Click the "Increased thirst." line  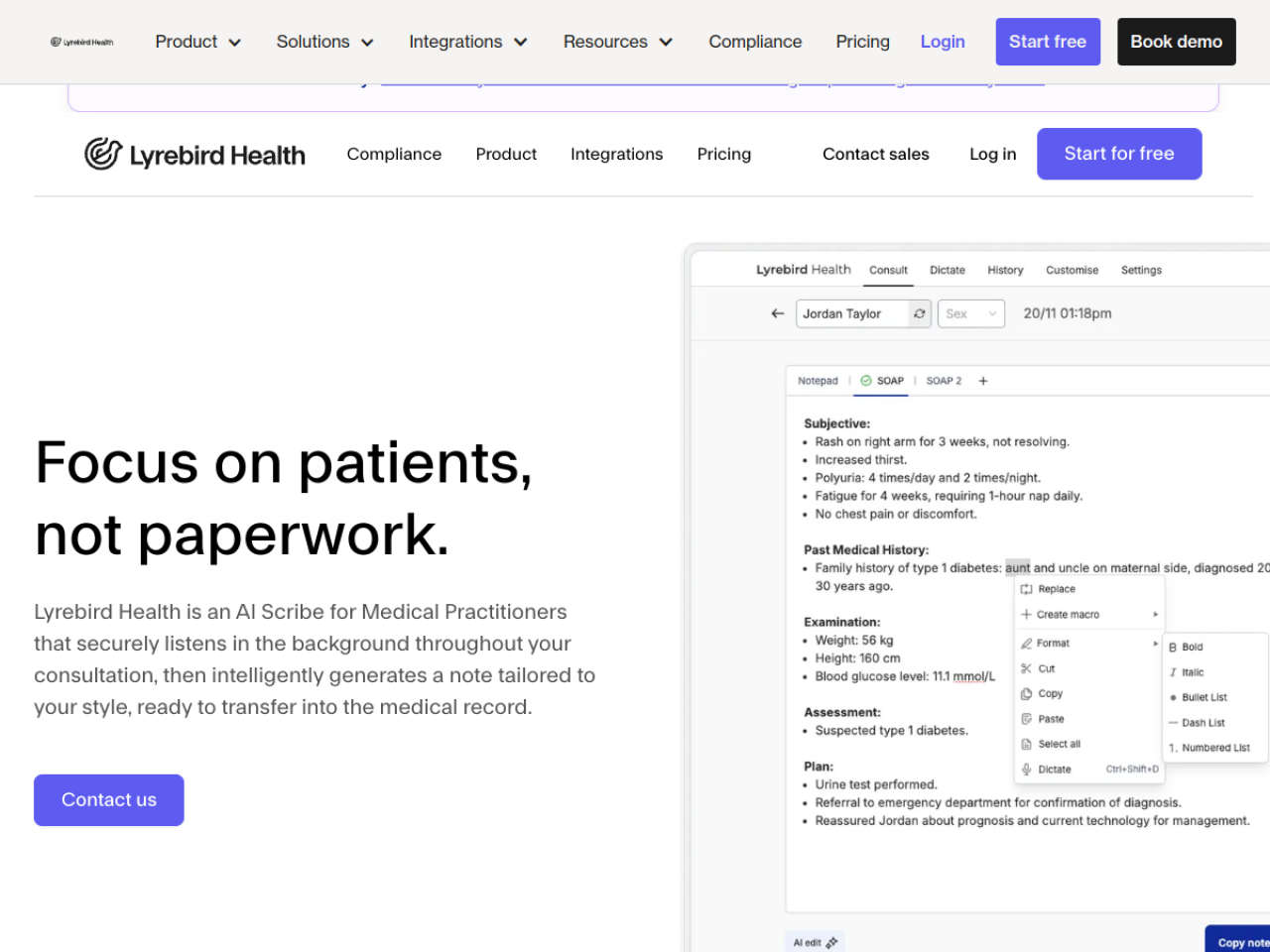point(860,460)
